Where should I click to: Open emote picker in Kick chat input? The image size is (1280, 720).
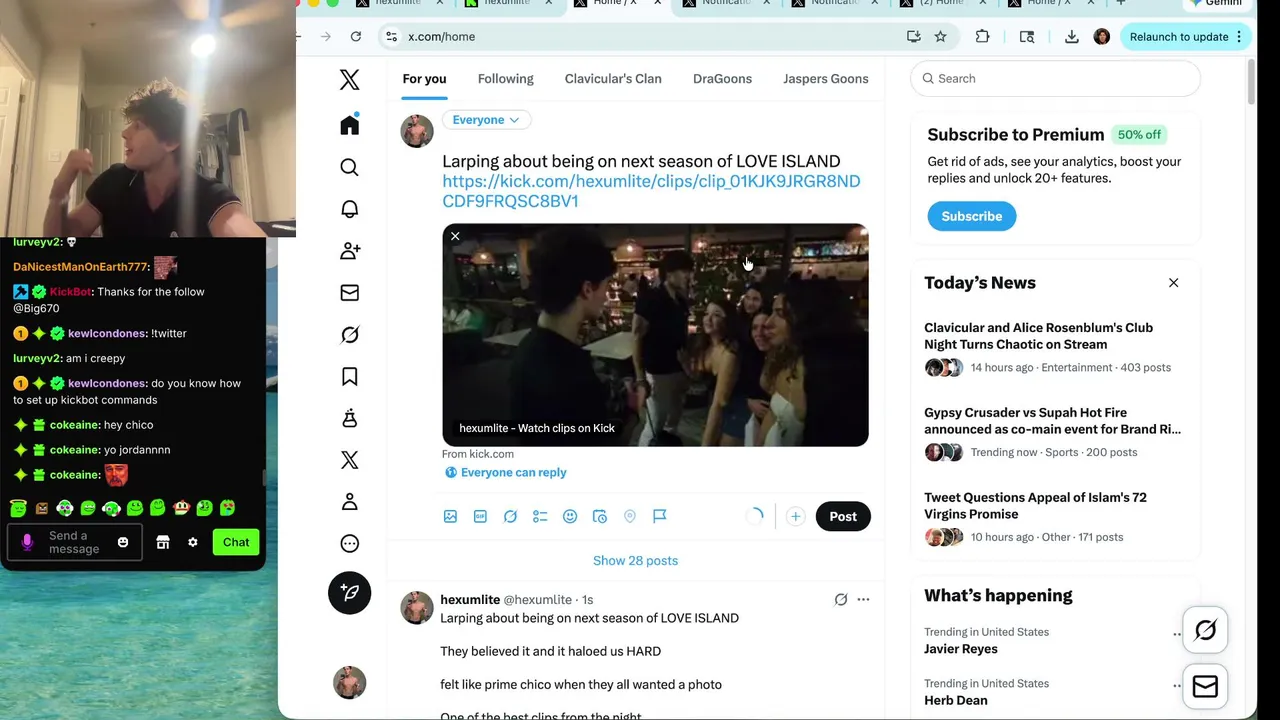(123, 542)
